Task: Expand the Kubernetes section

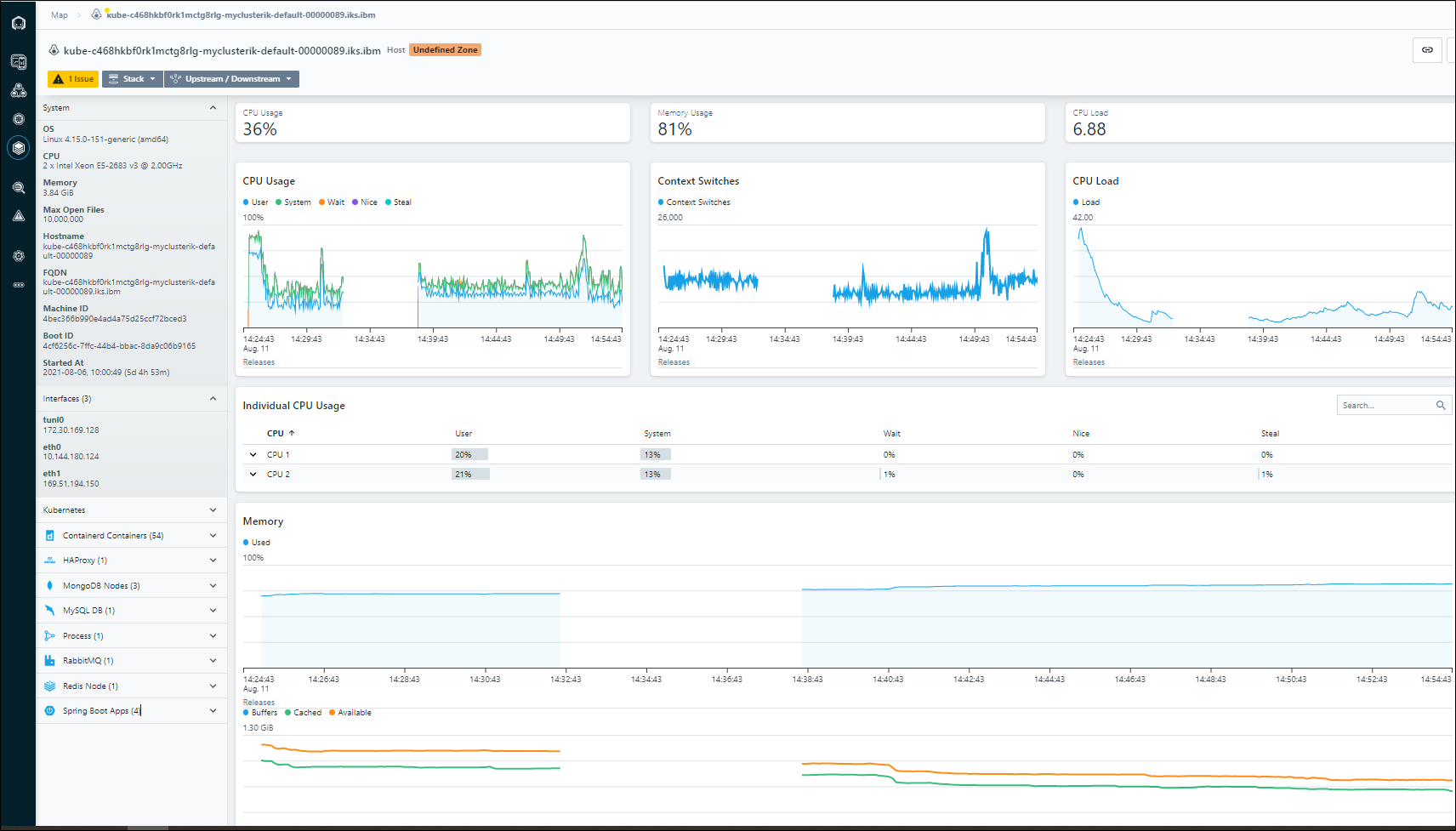Action: pos(213,510)
